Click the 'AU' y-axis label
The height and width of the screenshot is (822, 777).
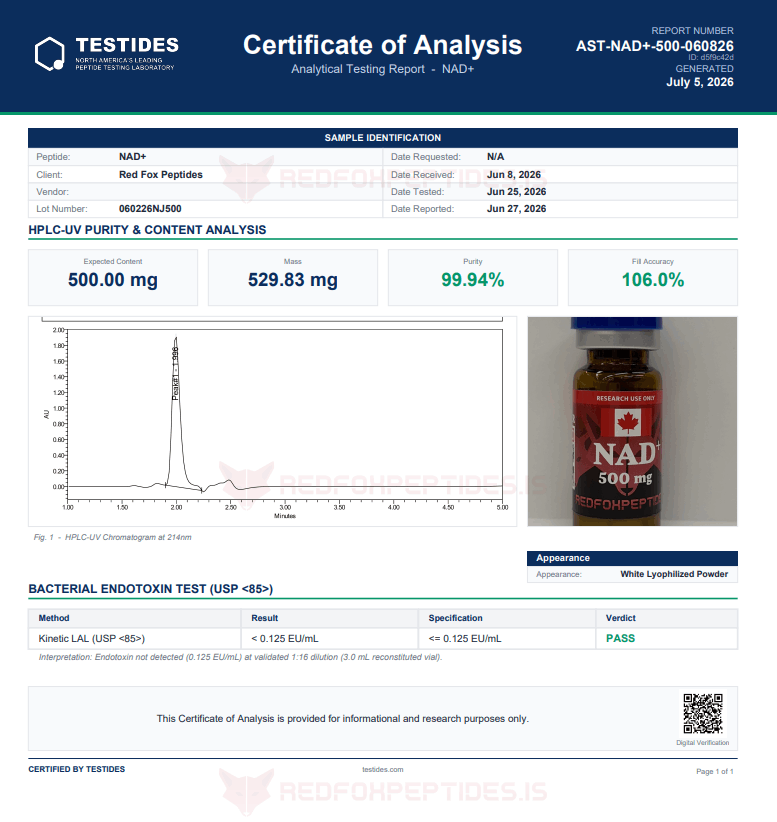46,414
